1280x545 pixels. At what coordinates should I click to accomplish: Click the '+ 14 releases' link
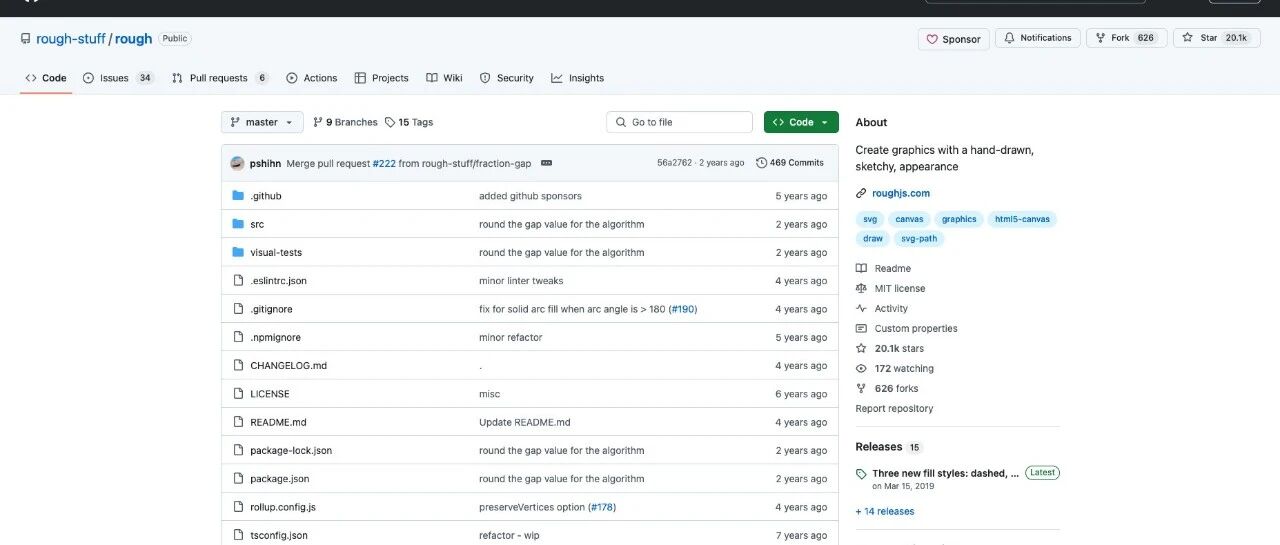tap(885, 511)
